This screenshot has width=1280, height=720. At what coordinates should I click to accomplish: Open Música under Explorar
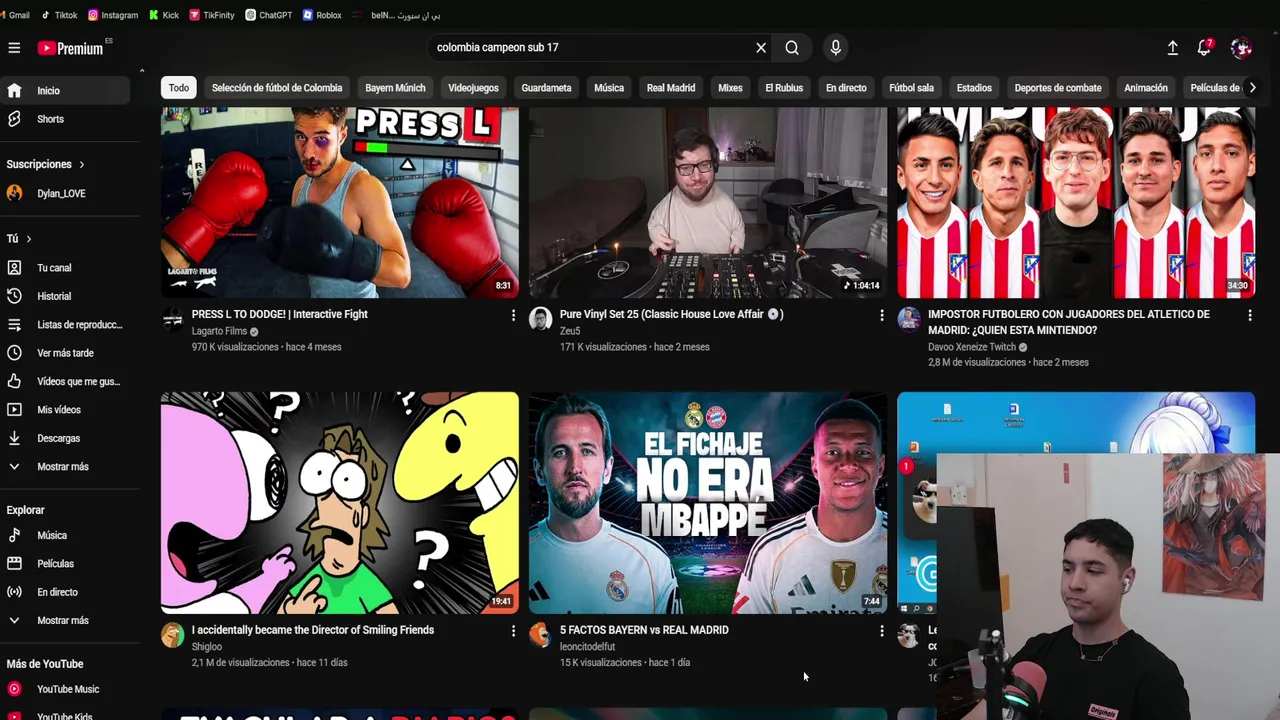(x=65, y=535)
